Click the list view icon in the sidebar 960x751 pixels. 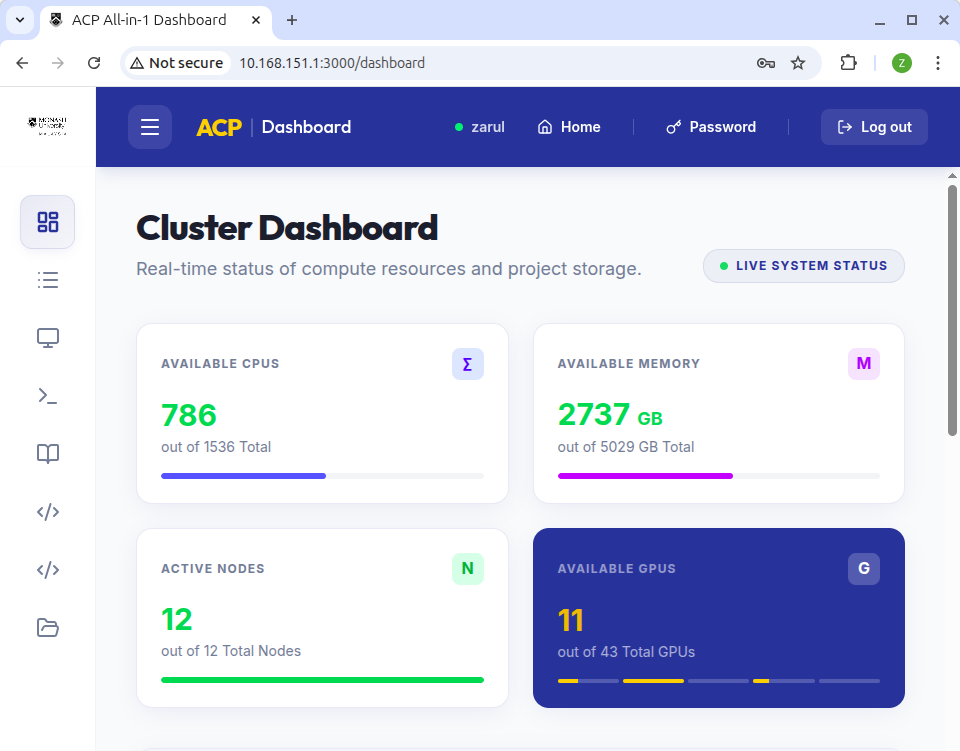tap(48, 280)
